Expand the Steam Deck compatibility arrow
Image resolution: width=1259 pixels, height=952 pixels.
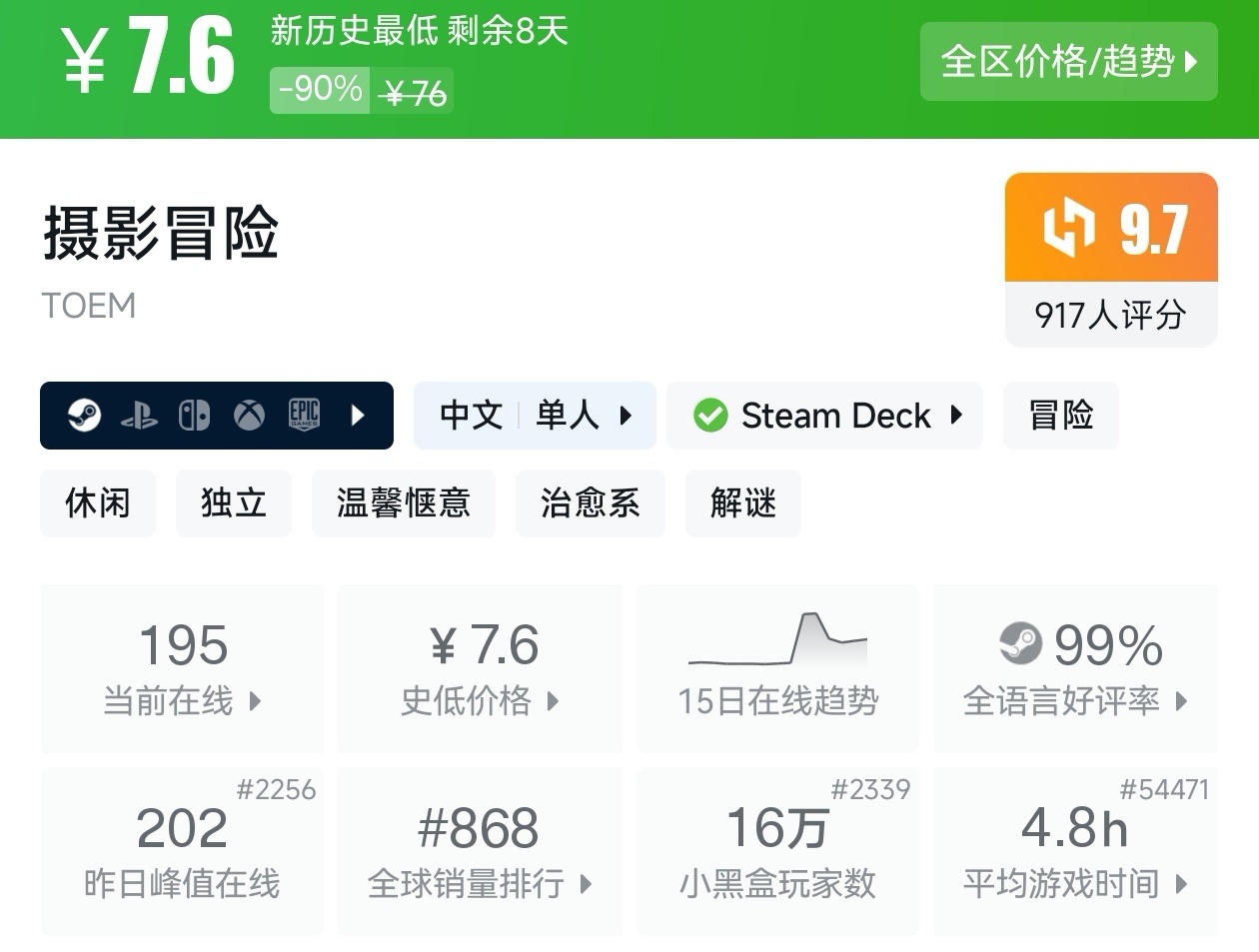(x=956, y=415)
